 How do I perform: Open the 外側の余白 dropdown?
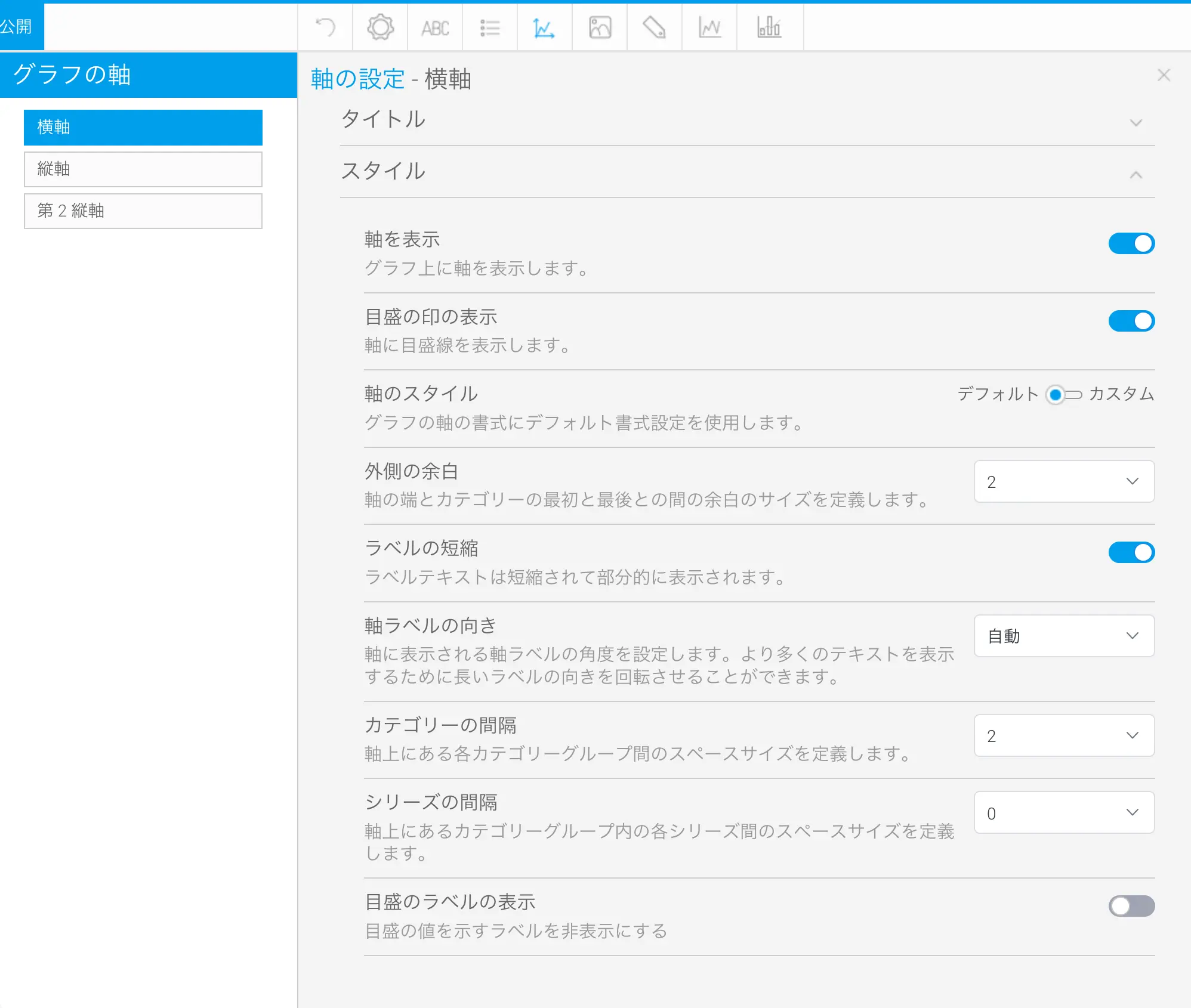pos(1064,481)
